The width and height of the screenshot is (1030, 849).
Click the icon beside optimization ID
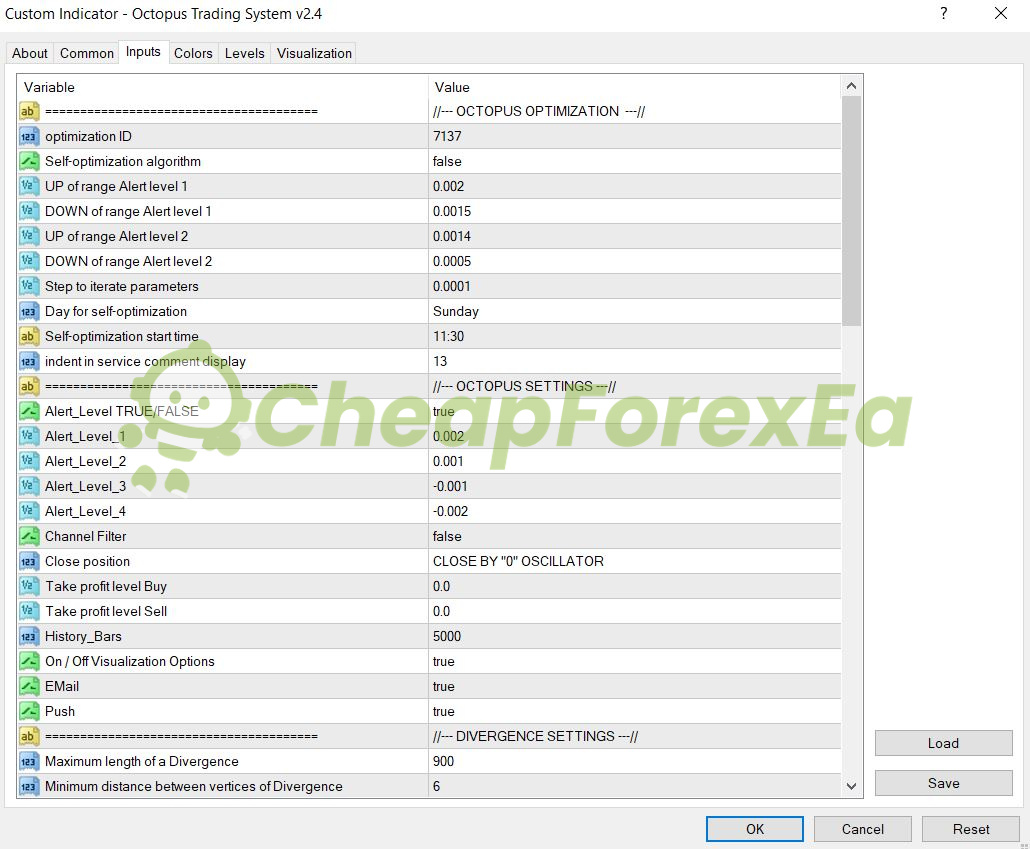pyautogui.click(x=29, y=137)
